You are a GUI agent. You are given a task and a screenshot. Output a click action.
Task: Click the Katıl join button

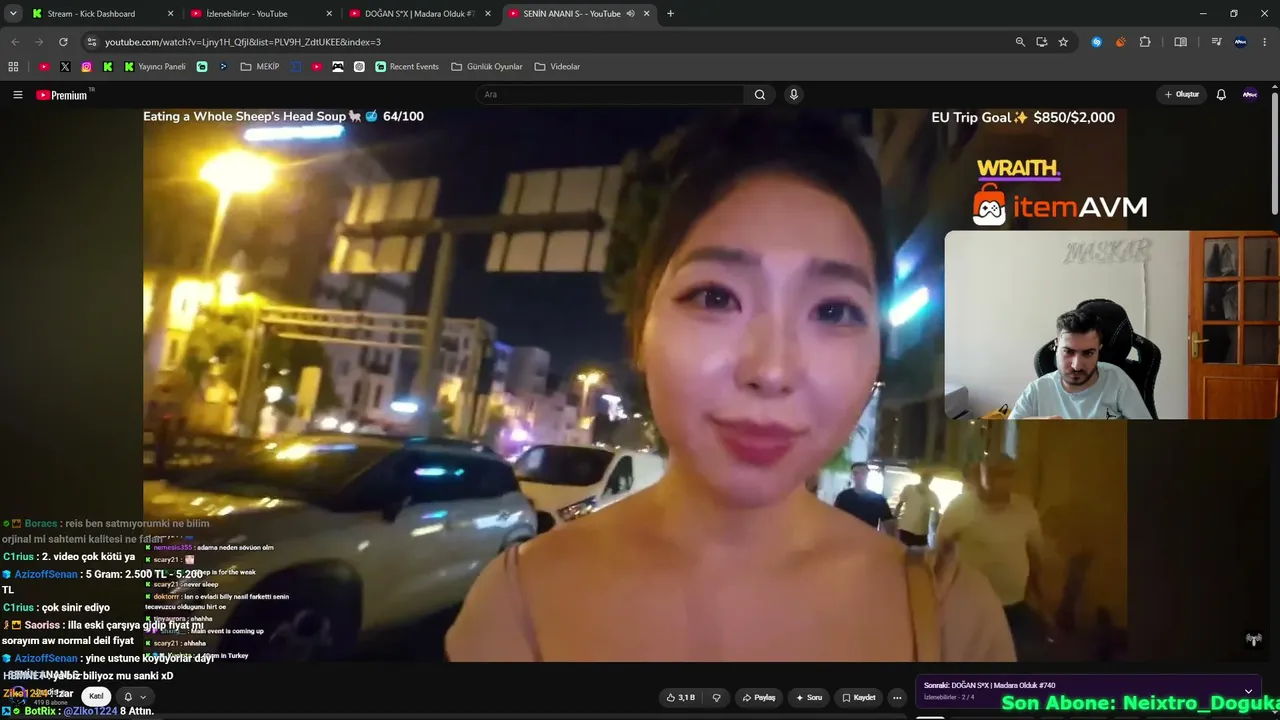[x=96, y=696]
